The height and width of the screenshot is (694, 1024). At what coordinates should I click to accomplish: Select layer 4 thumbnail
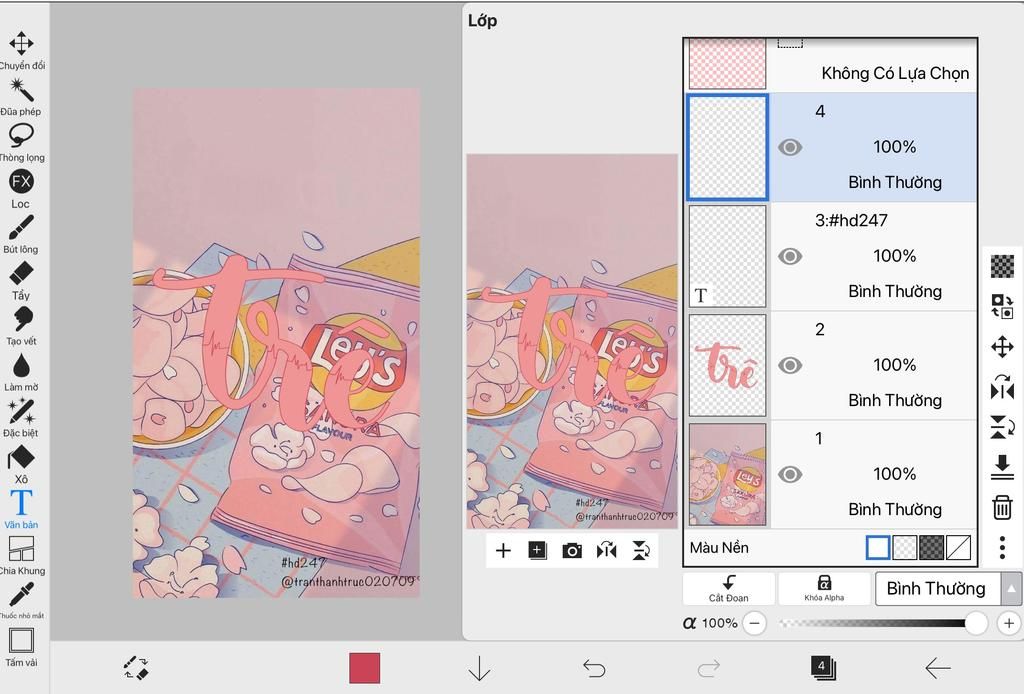(x=728, y=147)
